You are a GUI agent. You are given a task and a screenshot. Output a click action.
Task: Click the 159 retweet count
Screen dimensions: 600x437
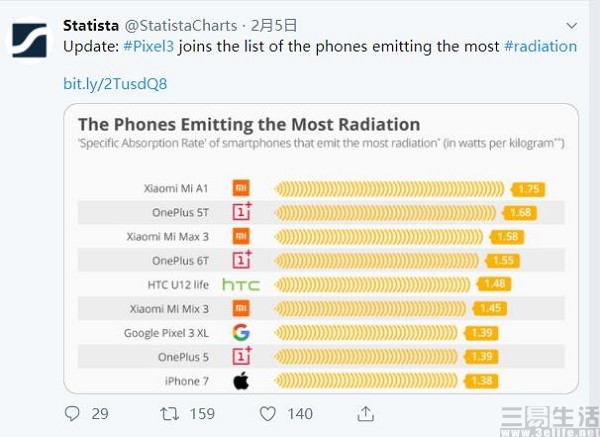click(x=201, y=412)
